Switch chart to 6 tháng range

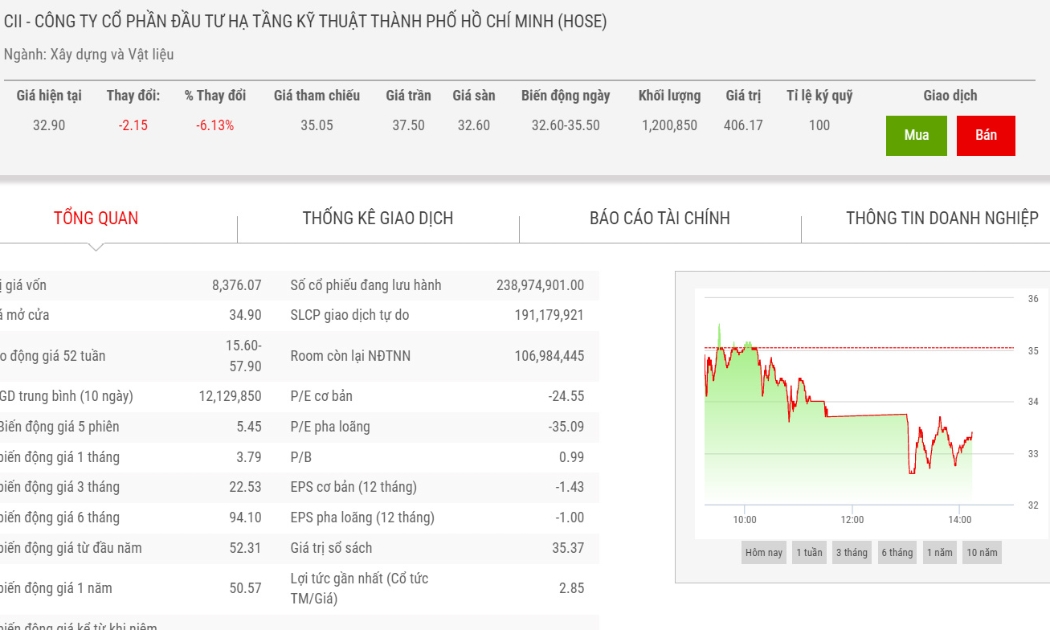(x=897, y=552)
